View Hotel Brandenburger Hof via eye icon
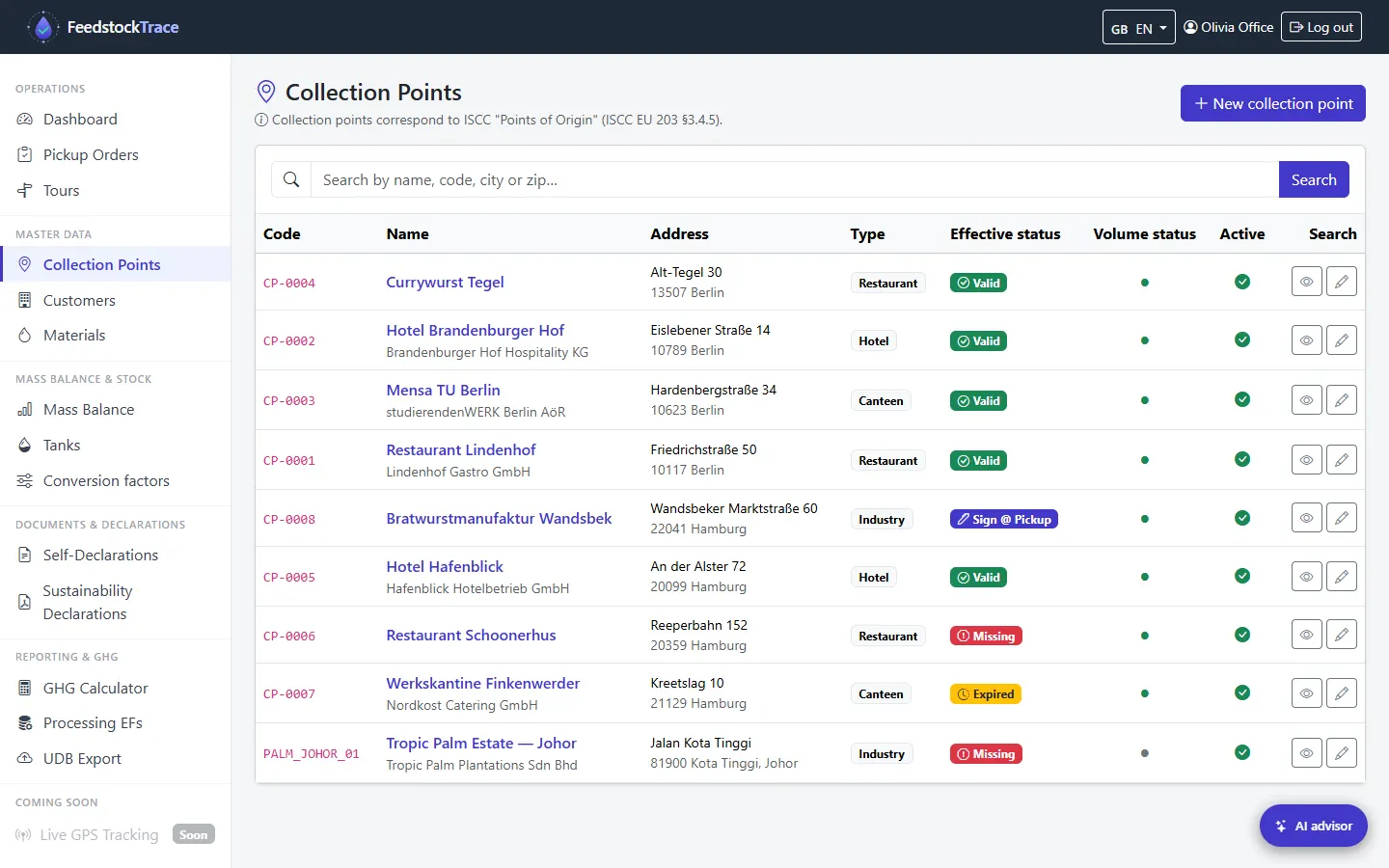This screenshot has width=1389, height=868. pyautogui.click(x=1306, y=339)
